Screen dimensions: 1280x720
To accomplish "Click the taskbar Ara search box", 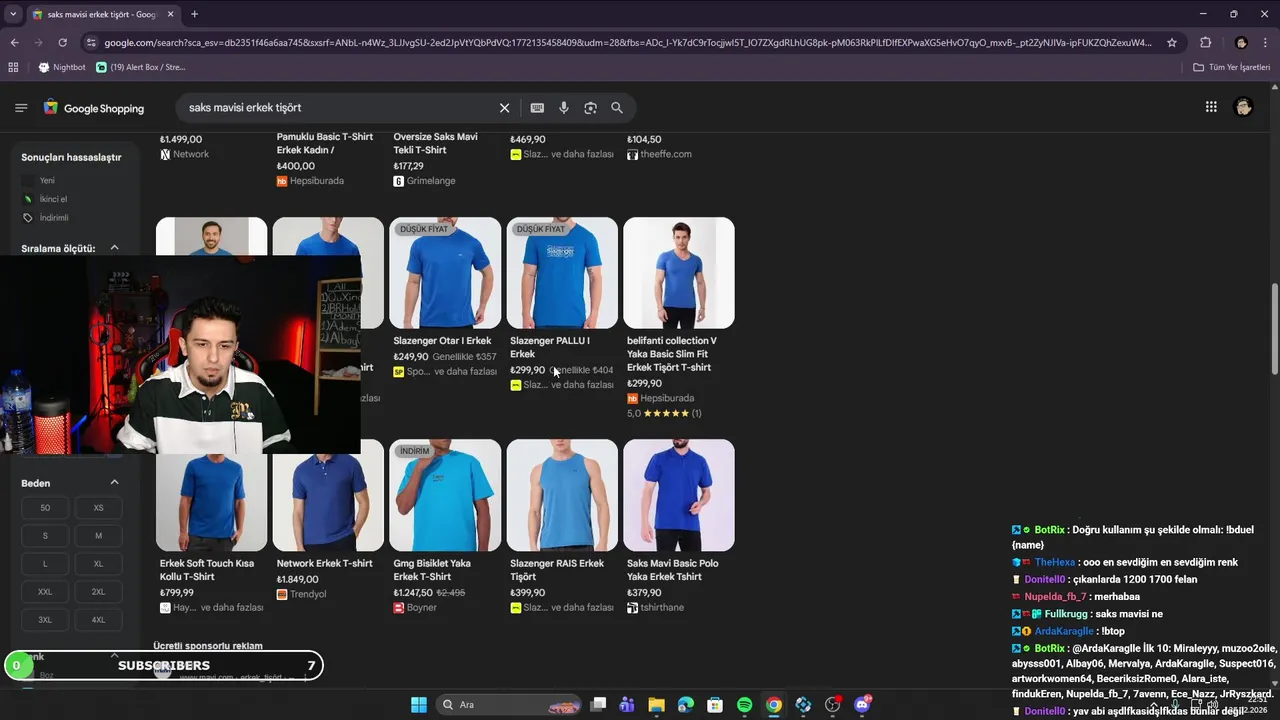I will (509, 705).
